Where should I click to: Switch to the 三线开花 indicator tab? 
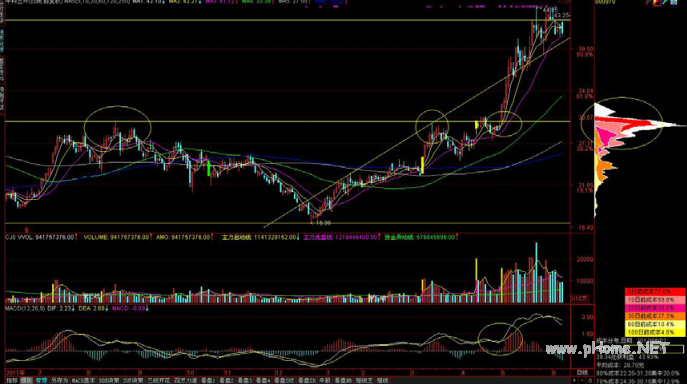tap(159, 380)
